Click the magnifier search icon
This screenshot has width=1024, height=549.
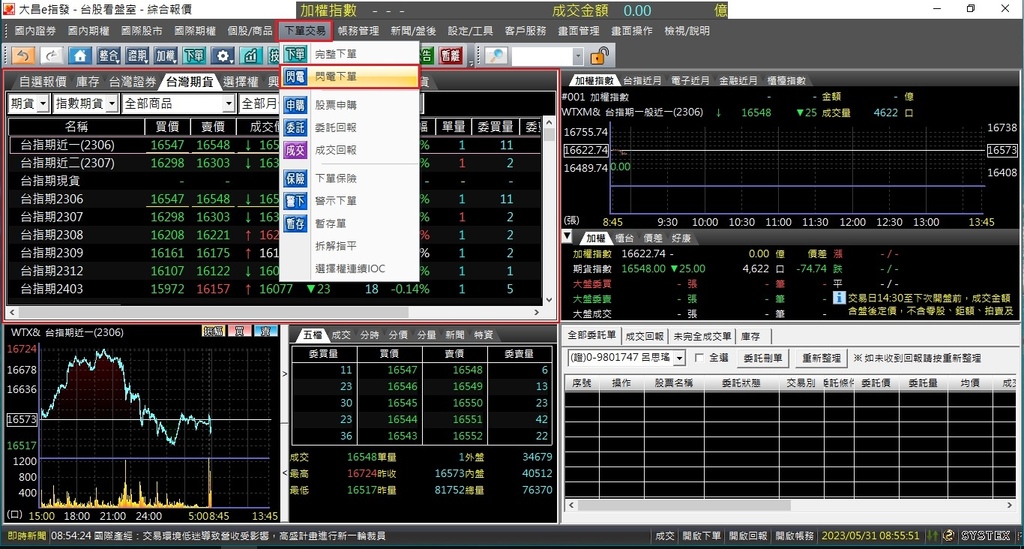pos(496,55)
